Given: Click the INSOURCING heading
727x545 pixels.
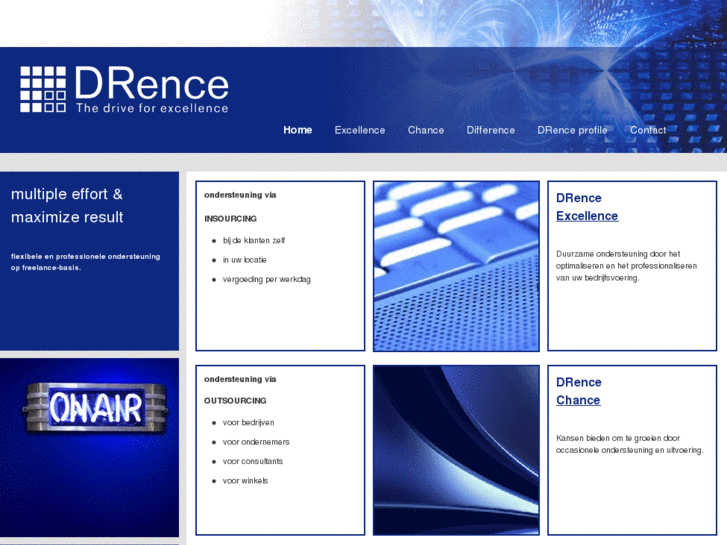Looking at the screenshot, I should (230, 218).
